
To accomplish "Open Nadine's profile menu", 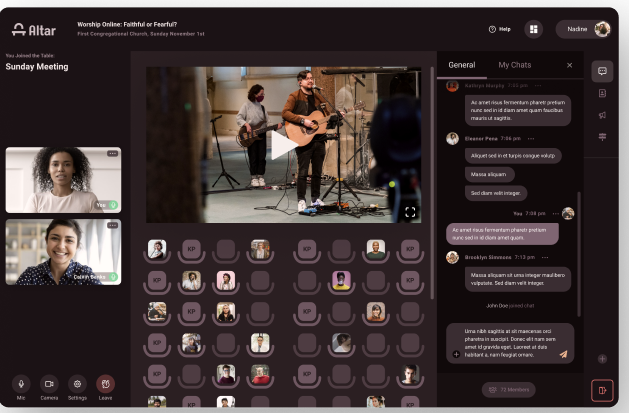I will coord(584,29).
